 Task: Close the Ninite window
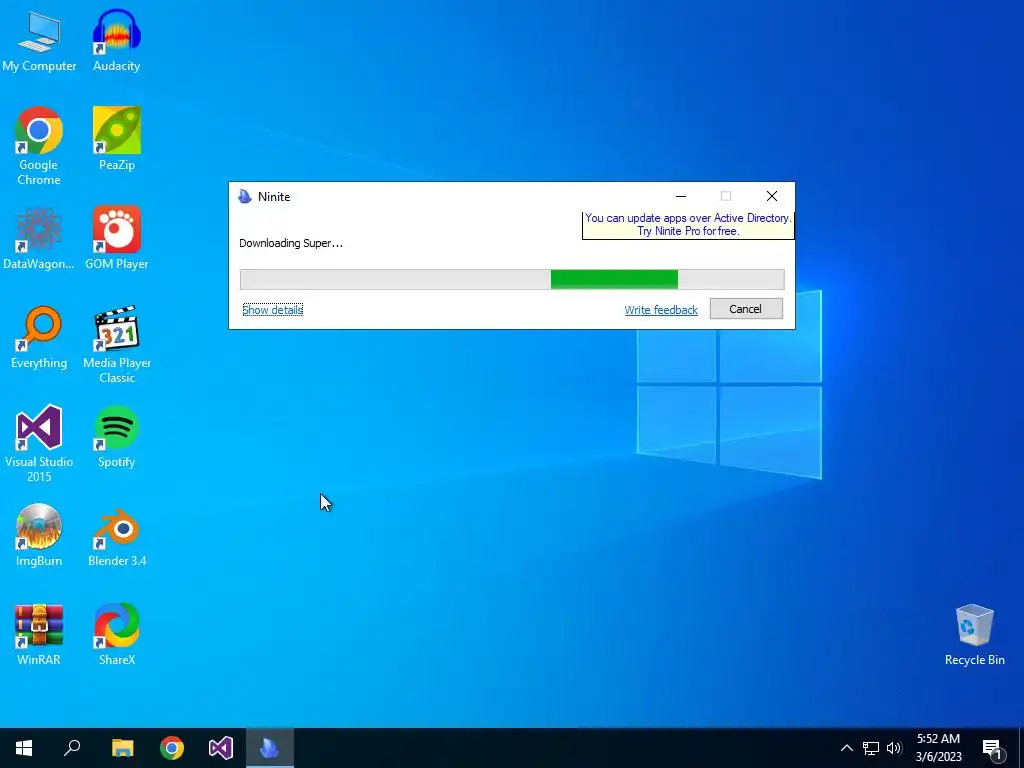click(771, 196)
